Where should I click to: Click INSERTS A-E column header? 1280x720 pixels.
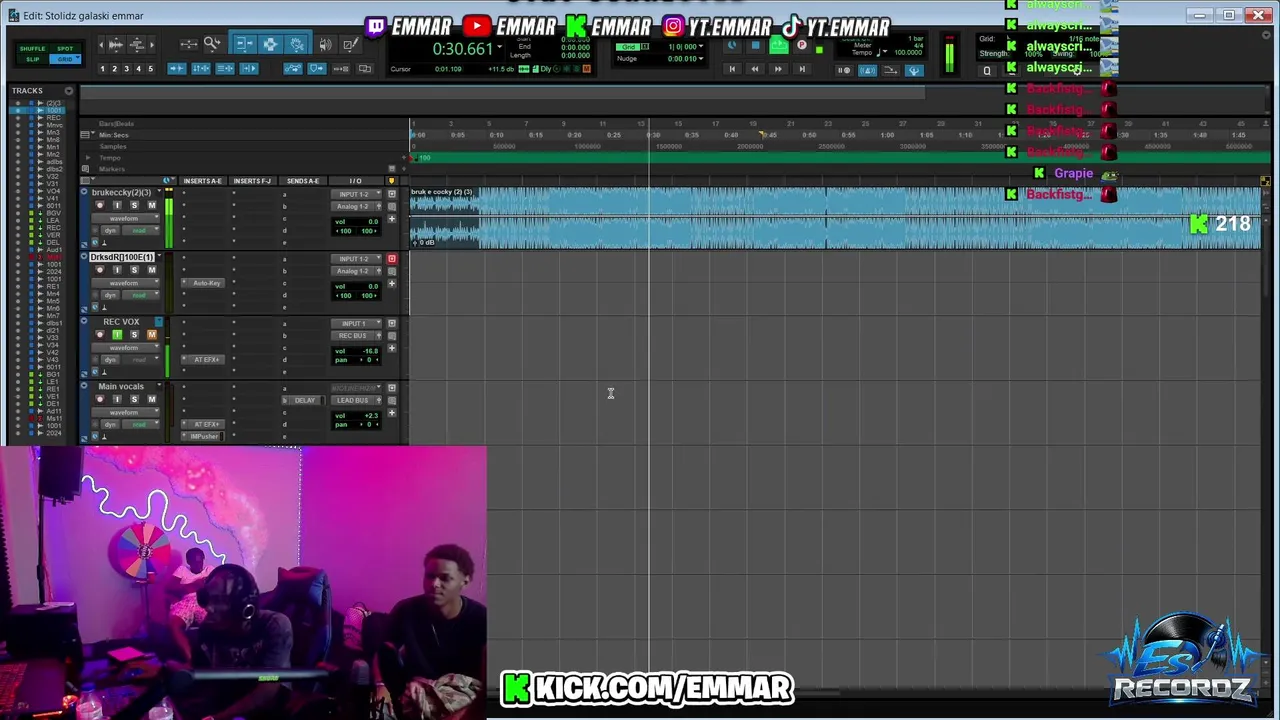click(x=203, y=181)
